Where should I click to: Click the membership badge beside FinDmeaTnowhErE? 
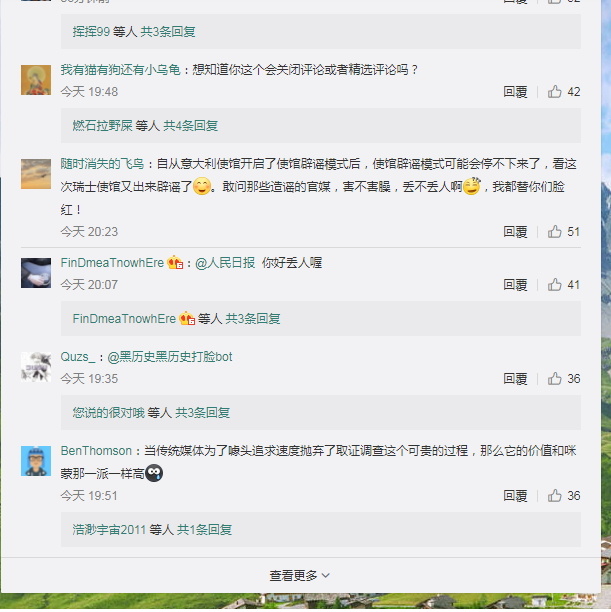coord(175,263)
